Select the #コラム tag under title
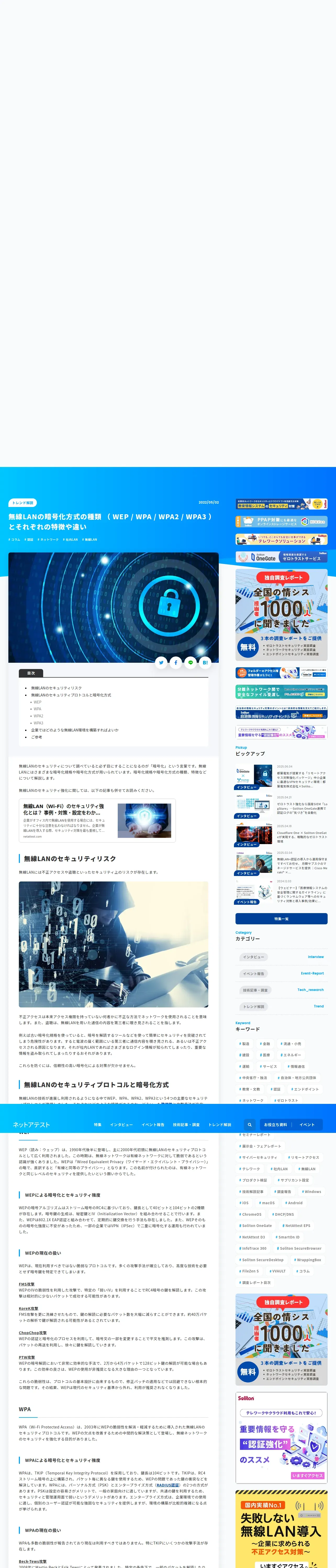 tap(15, 539)
